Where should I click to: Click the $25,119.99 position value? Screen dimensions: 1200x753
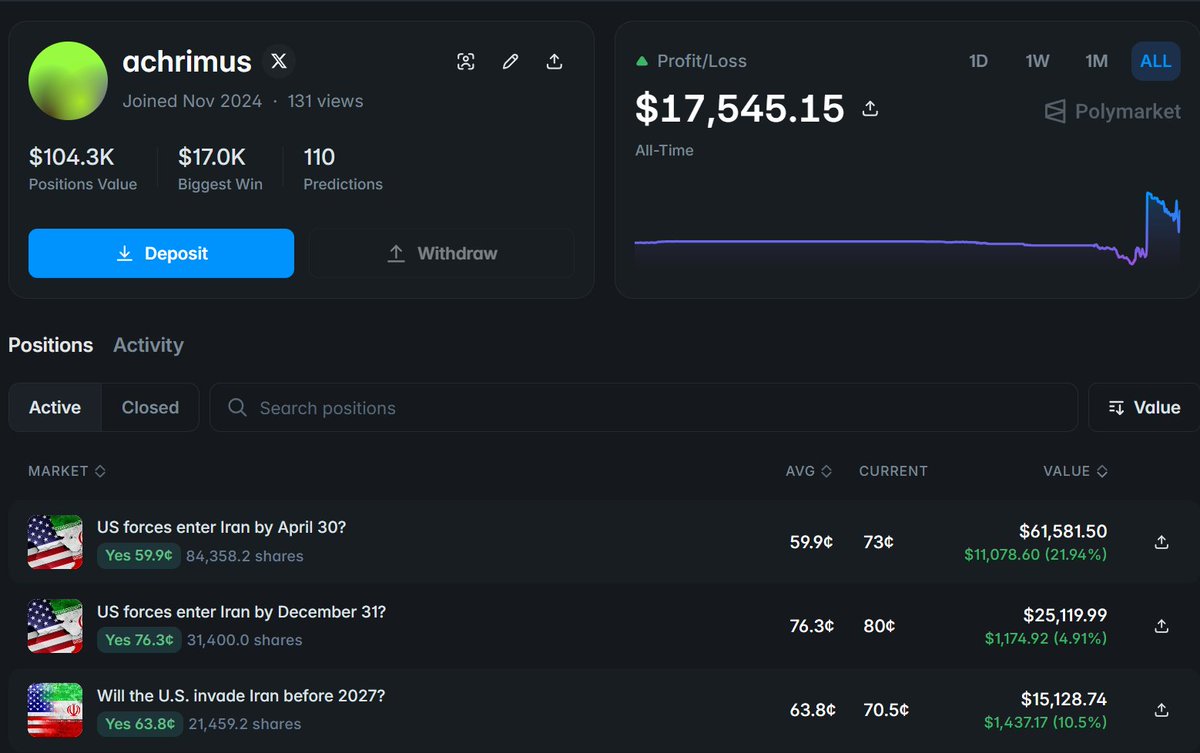(1065, 616)
